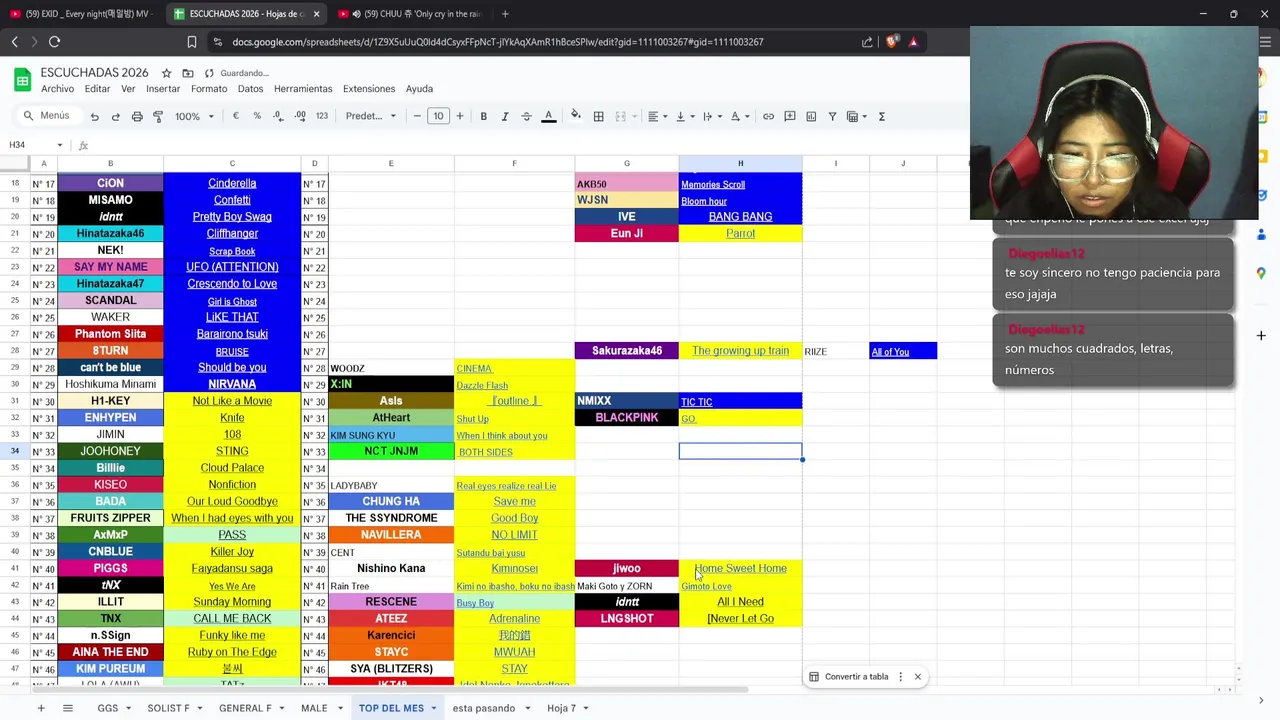Screen dimensions: 1280x720
Task: Switch to the EXID Every night browser tab
Action: tap(82, 14)
